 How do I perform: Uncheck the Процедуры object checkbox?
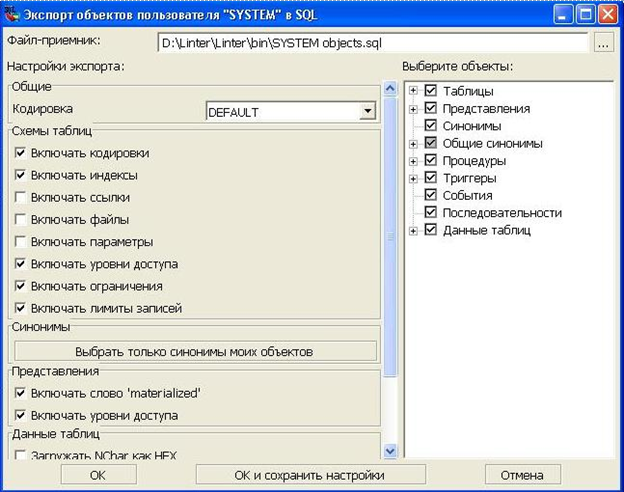(x=431, y=160)
